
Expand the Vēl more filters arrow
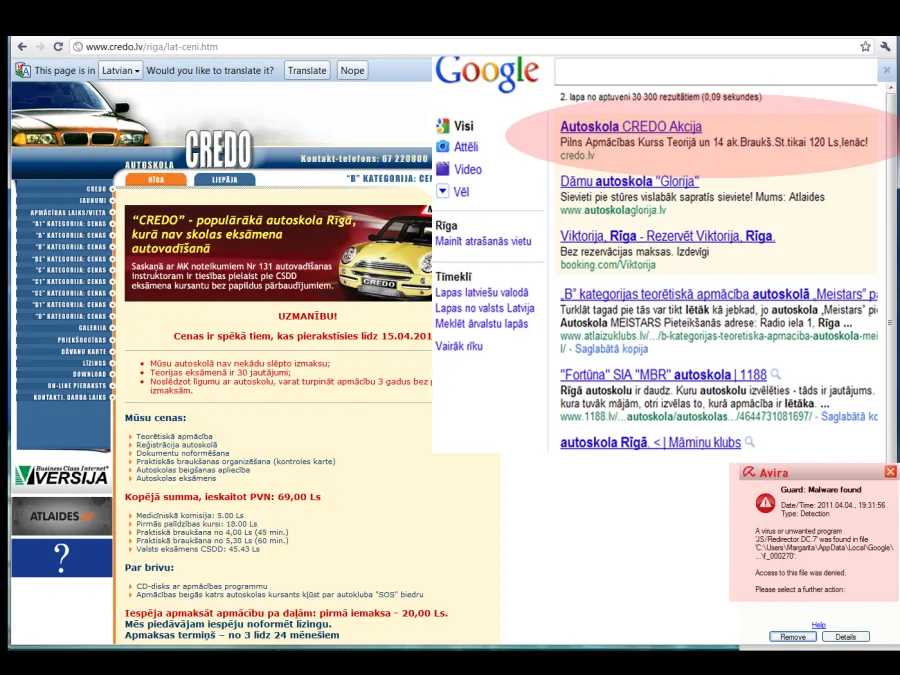(x=443, y=191)
